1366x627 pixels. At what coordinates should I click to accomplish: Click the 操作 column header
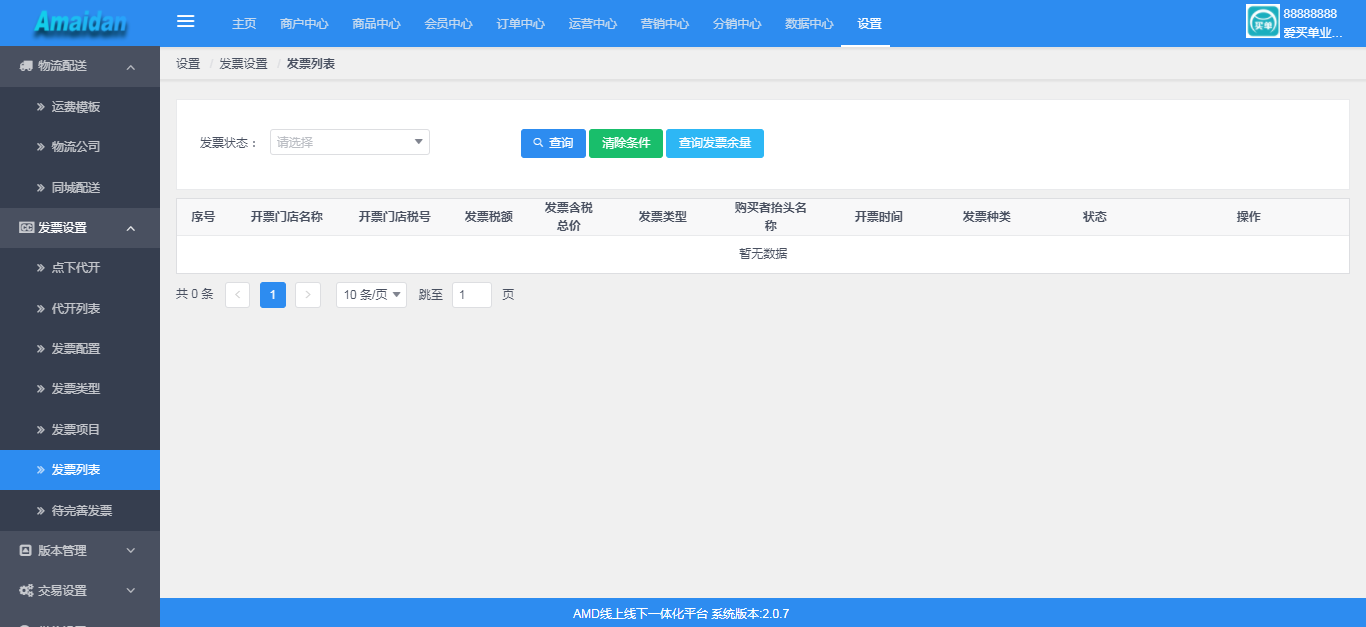1249,217
